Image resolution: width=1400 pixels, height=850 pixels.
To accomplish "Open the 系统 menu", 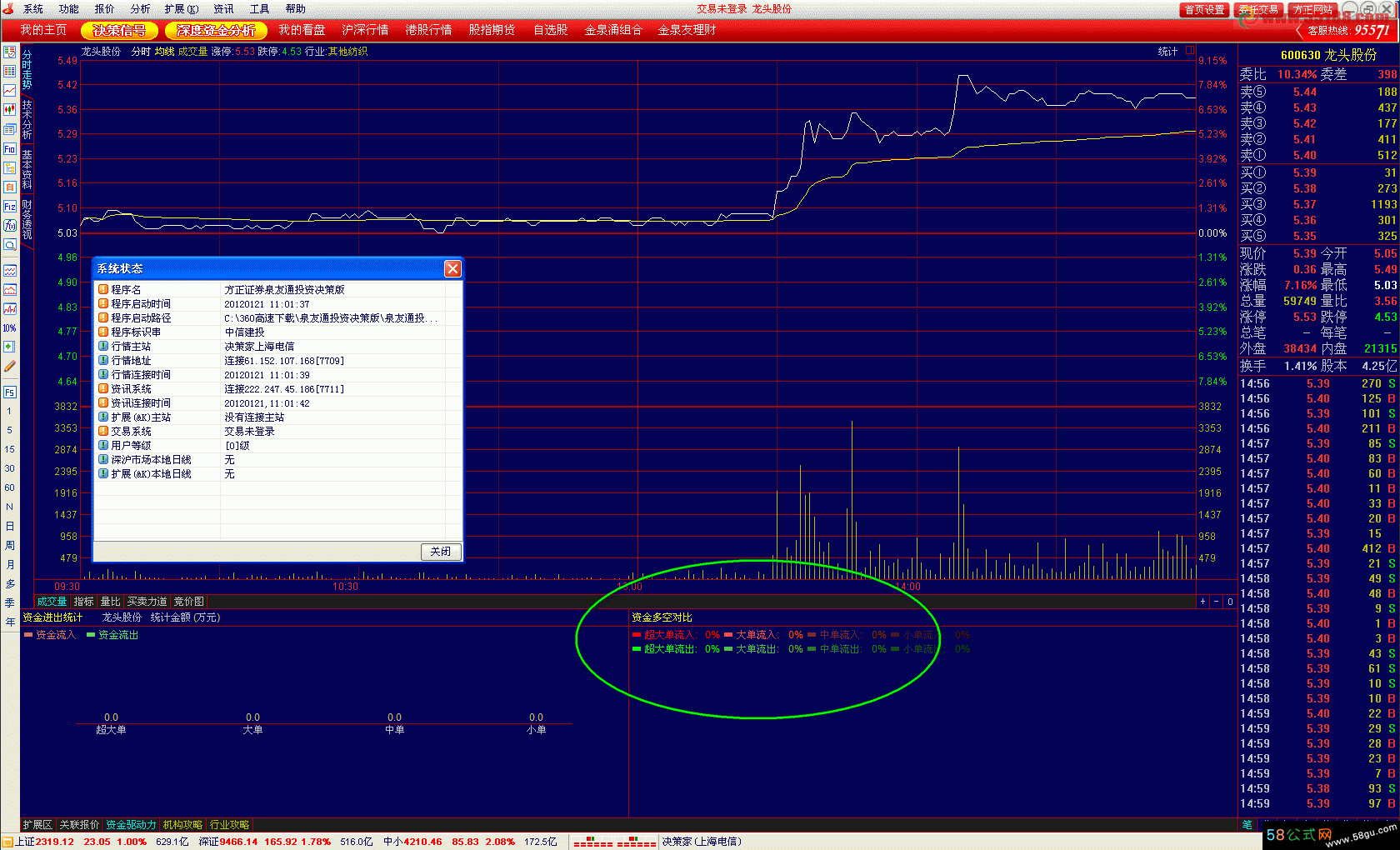I will [33, 9].
